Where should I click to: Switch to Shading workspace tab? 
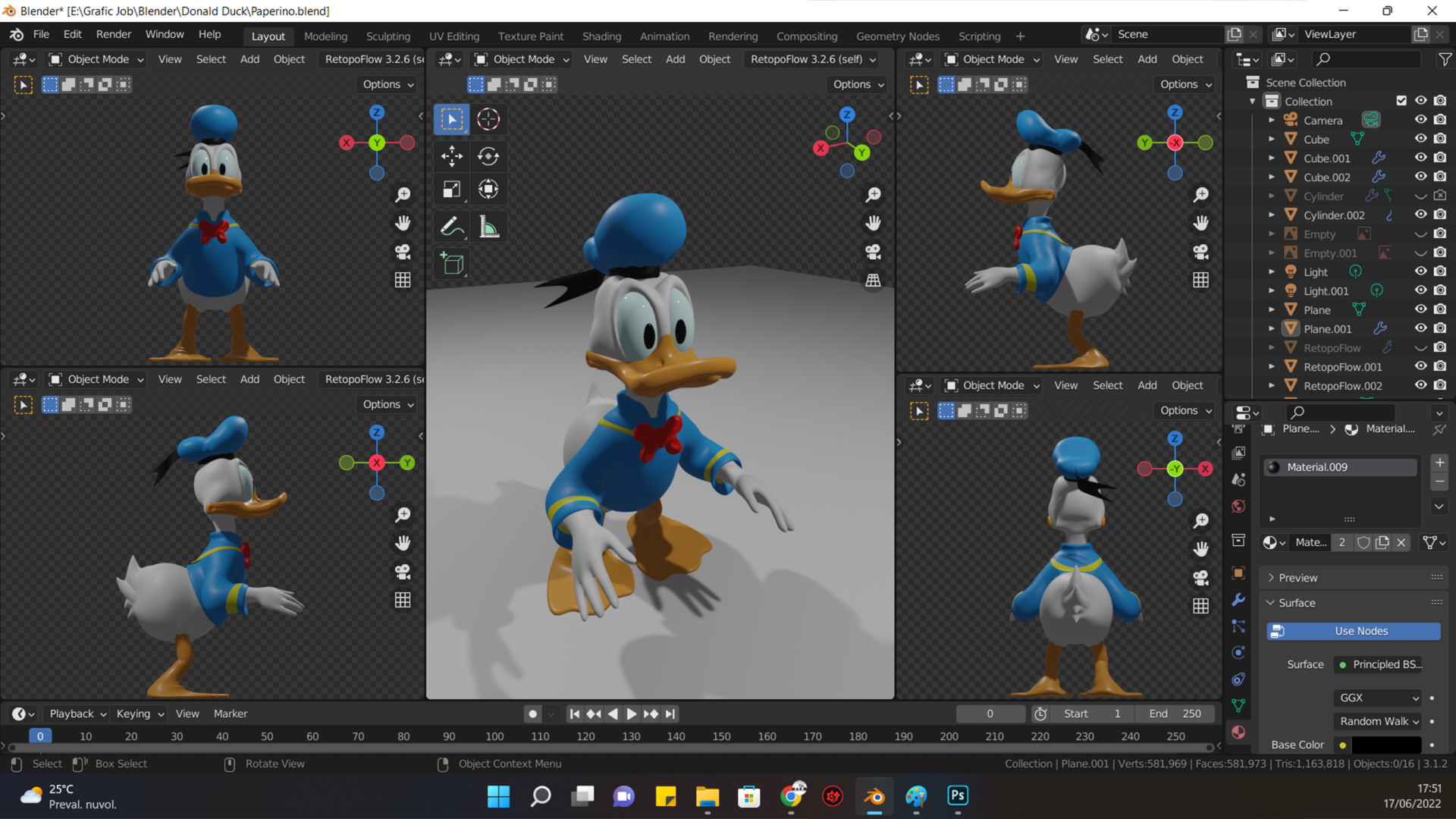601,36
